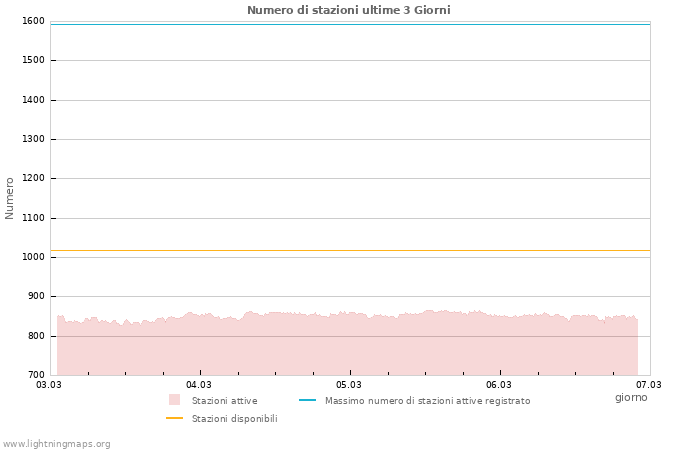This screenshot has width=700, height=450.
Task: Click the 05.03 date tick label
Action: 349,384
